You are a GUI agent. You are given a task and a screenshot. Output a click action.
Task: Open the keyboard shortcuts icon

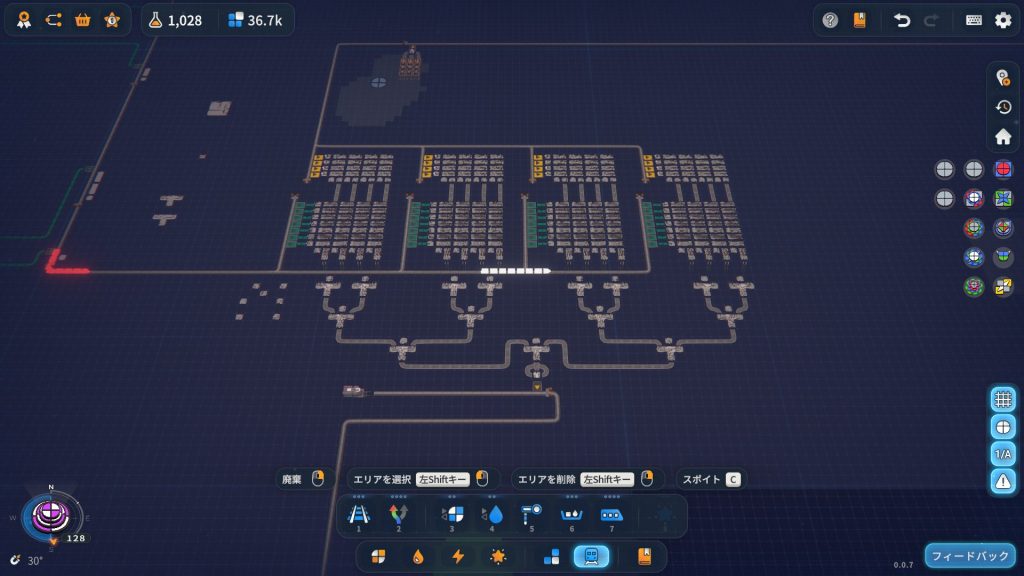(x=973, y=20)
